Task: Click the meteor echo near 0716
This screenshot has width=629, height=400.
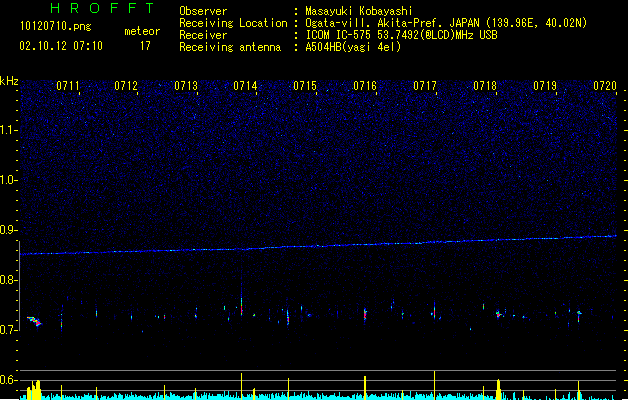Action: (365, 314)
